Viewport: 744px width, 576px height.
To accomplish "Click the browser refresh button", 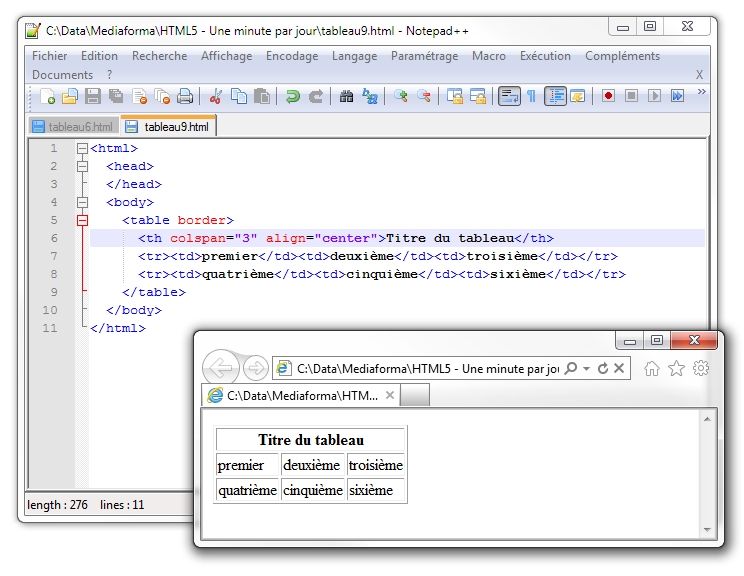I will (x=603, y=368).
